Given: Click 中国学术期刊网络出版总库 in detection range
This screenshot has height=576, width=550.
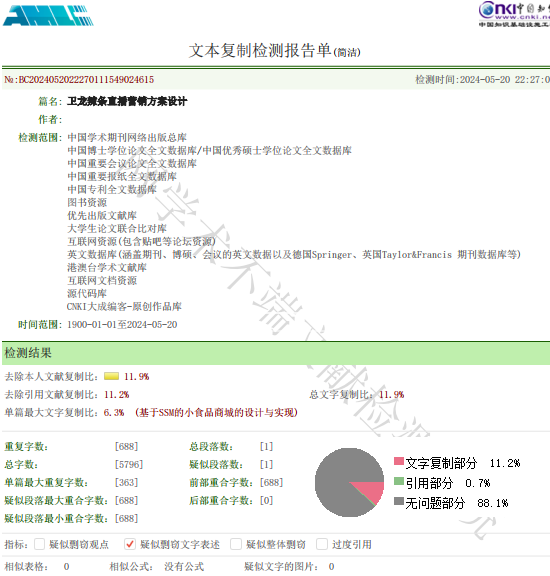Looking at the screenshot, I should (x=127, y=137).
